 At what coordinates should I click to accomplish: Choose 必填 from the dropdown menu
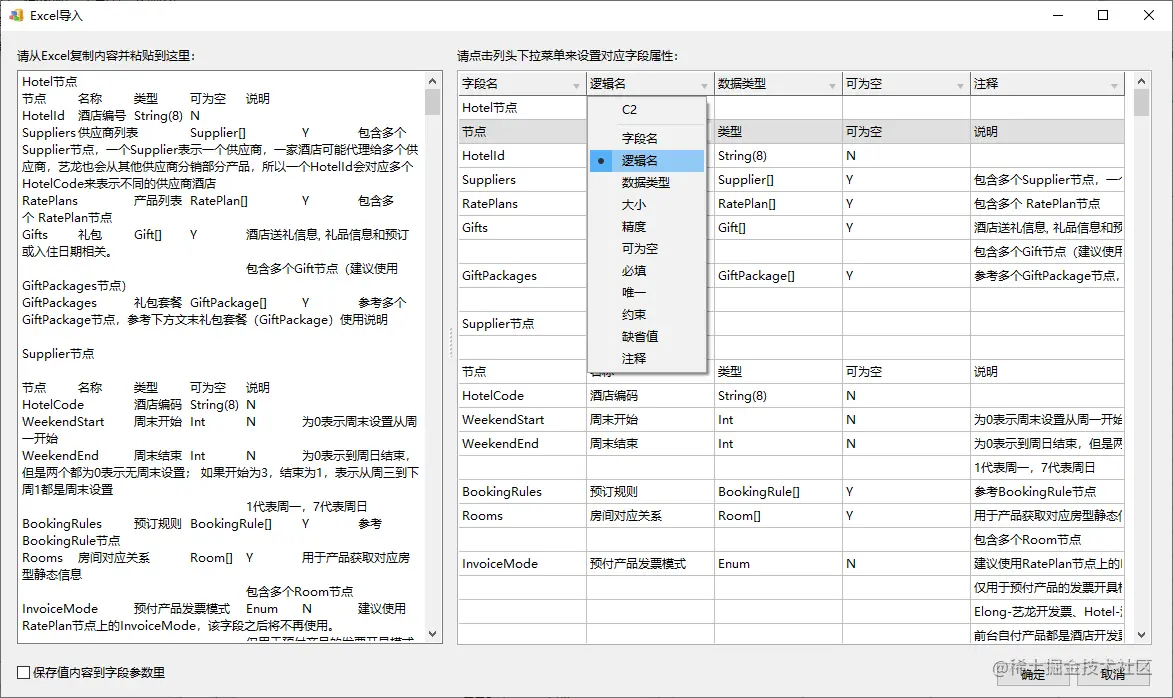point(647,271)
